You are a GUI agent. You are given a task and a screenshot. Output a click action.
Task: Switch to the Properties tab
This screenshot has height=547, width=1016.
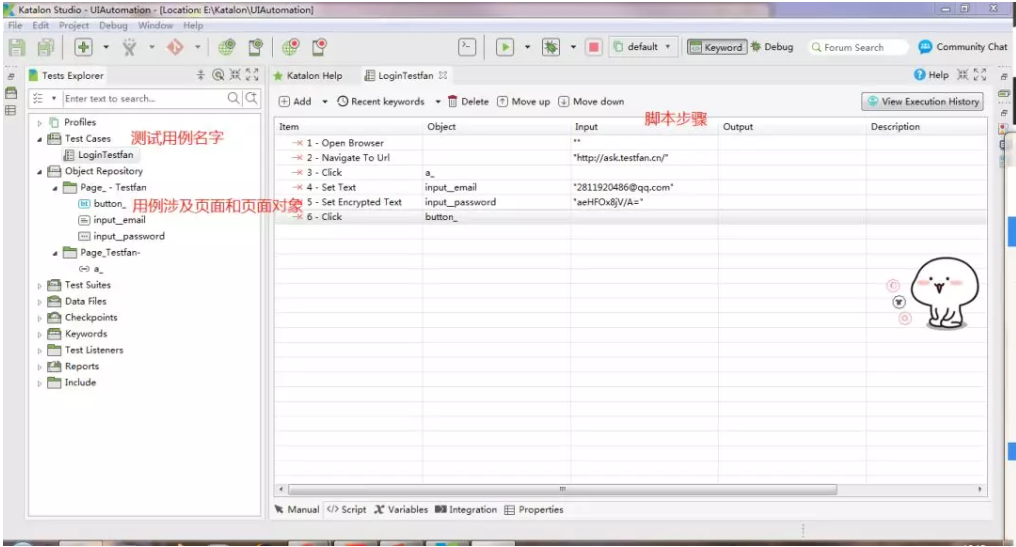534,509
